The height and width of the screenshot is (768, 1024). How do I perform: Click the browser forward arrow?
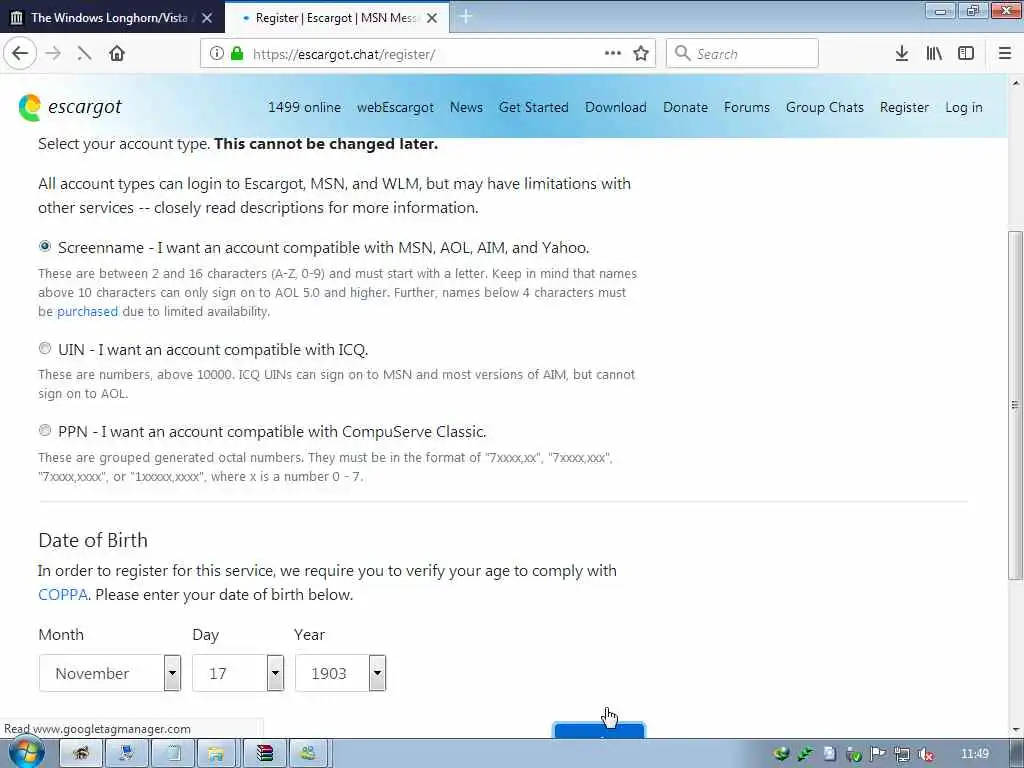pos(54,54)
